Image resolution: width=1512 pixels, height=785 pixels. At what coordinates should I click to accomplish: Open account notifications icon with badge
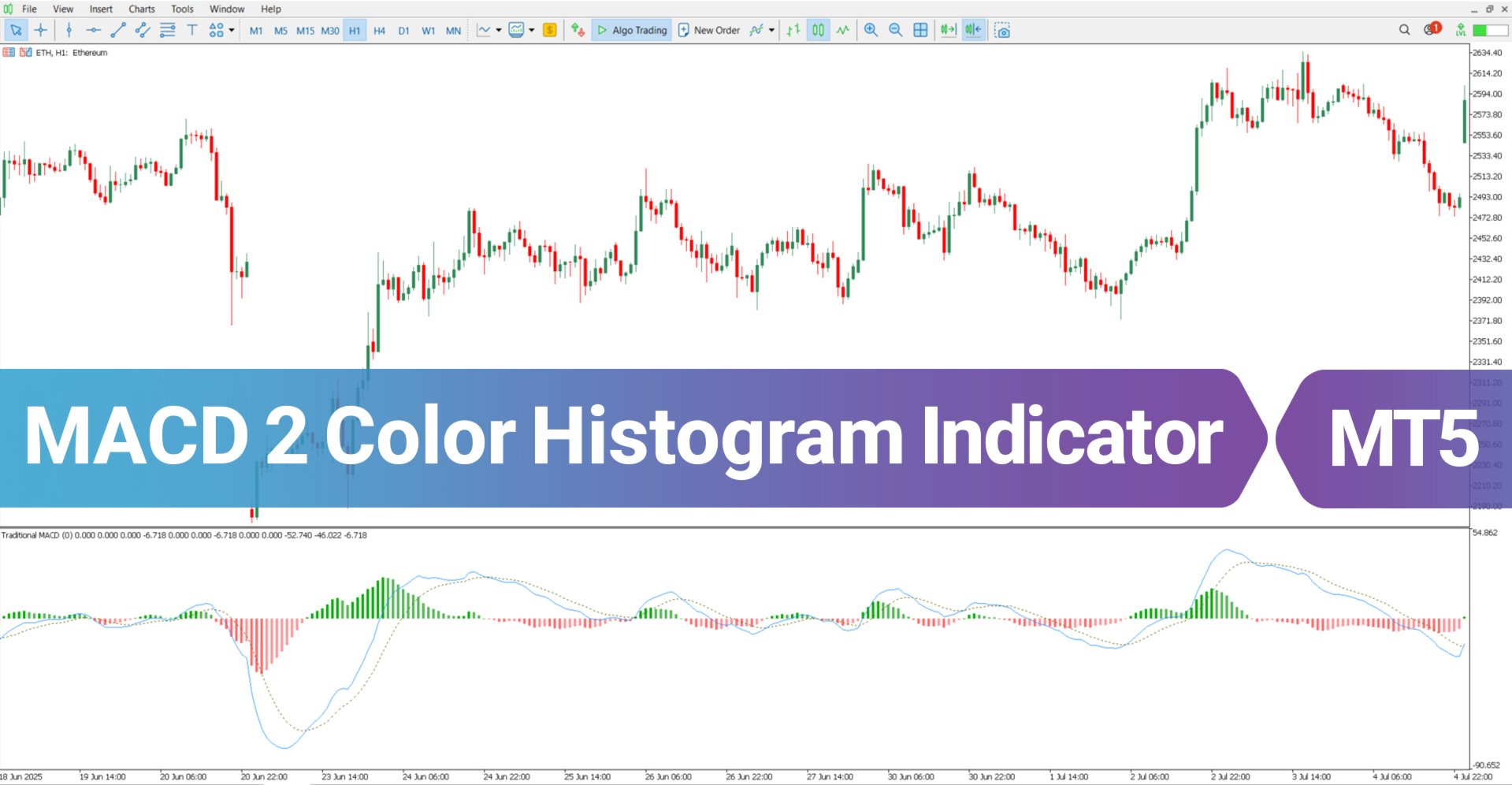click(x=1432, y=29)
